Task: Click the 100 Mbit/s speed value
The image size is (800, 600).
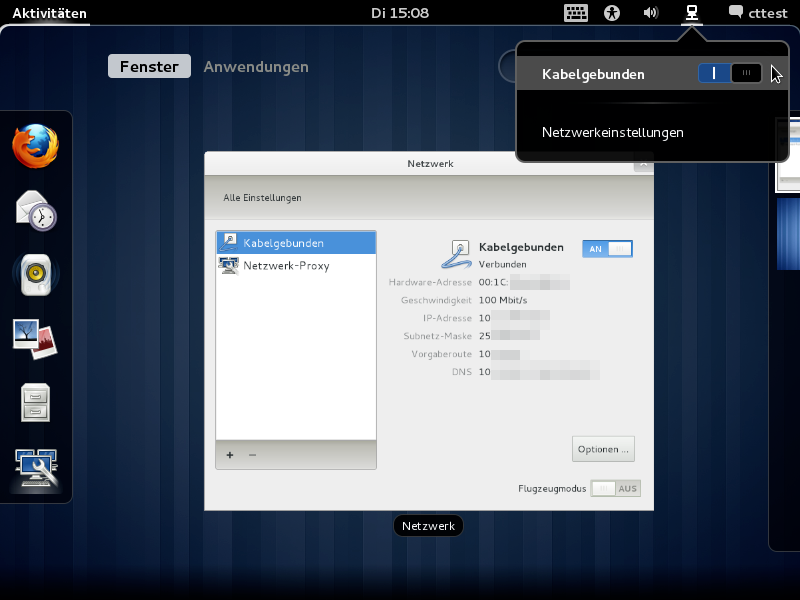Action: click(x=503, y=300)
